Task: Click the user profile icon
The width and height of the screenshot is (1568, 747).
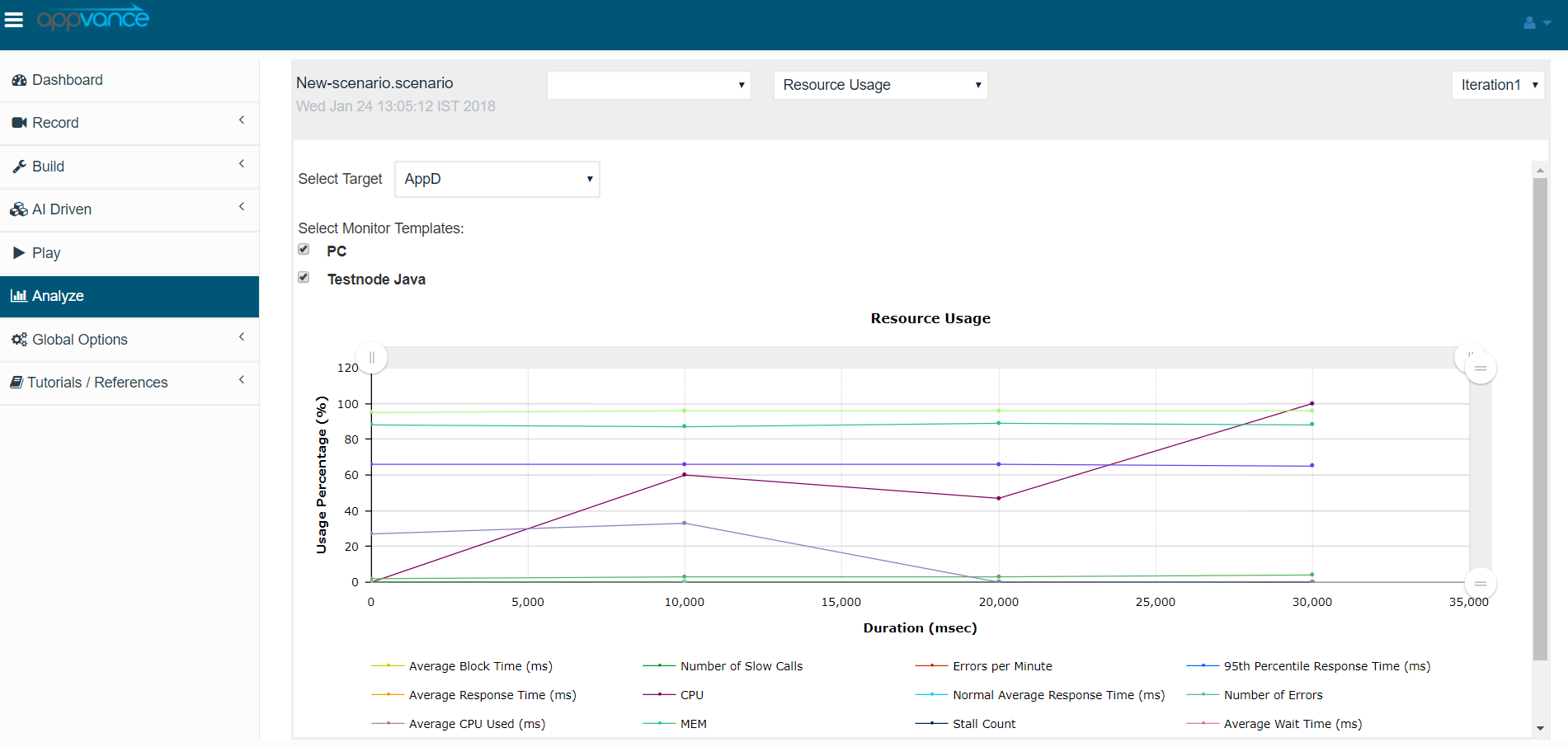Action: pyautogui.click(x=1530, y=23)
